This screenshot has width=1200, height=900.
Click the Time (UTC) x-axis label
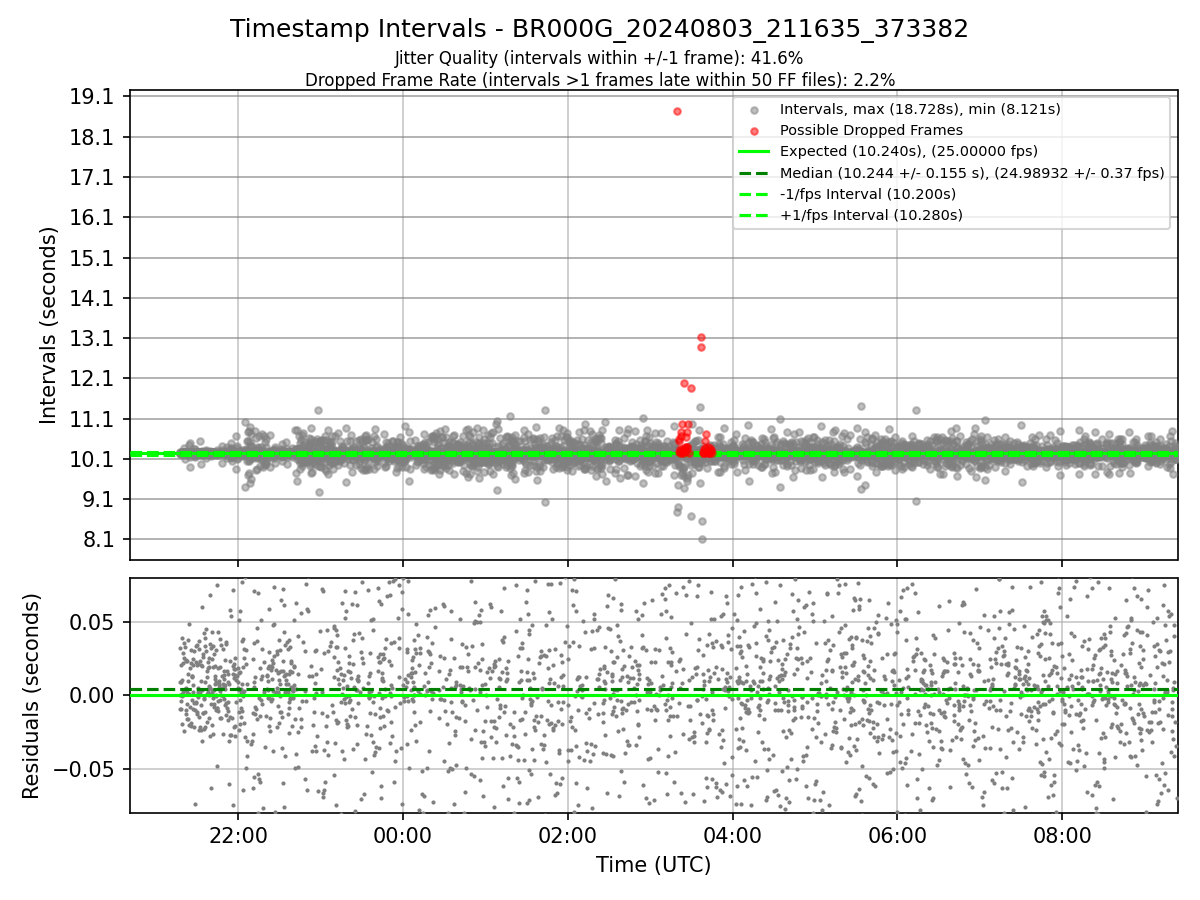(x=653, y=865)
